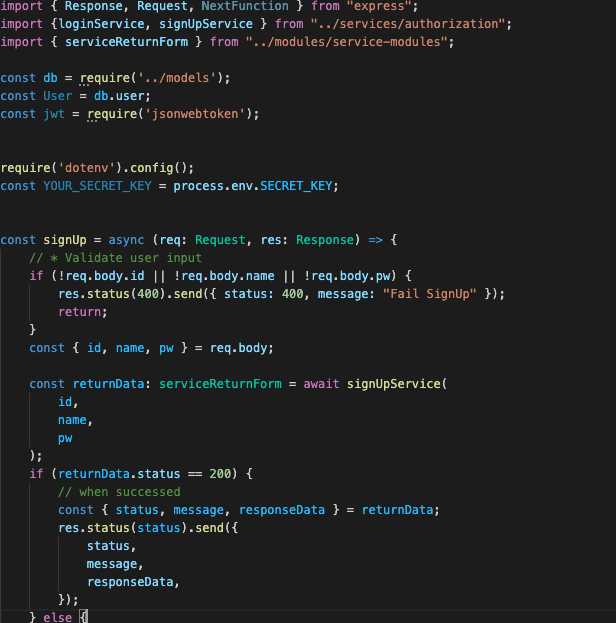Click process.env.SECRET_KEY expression

point(253,186)
